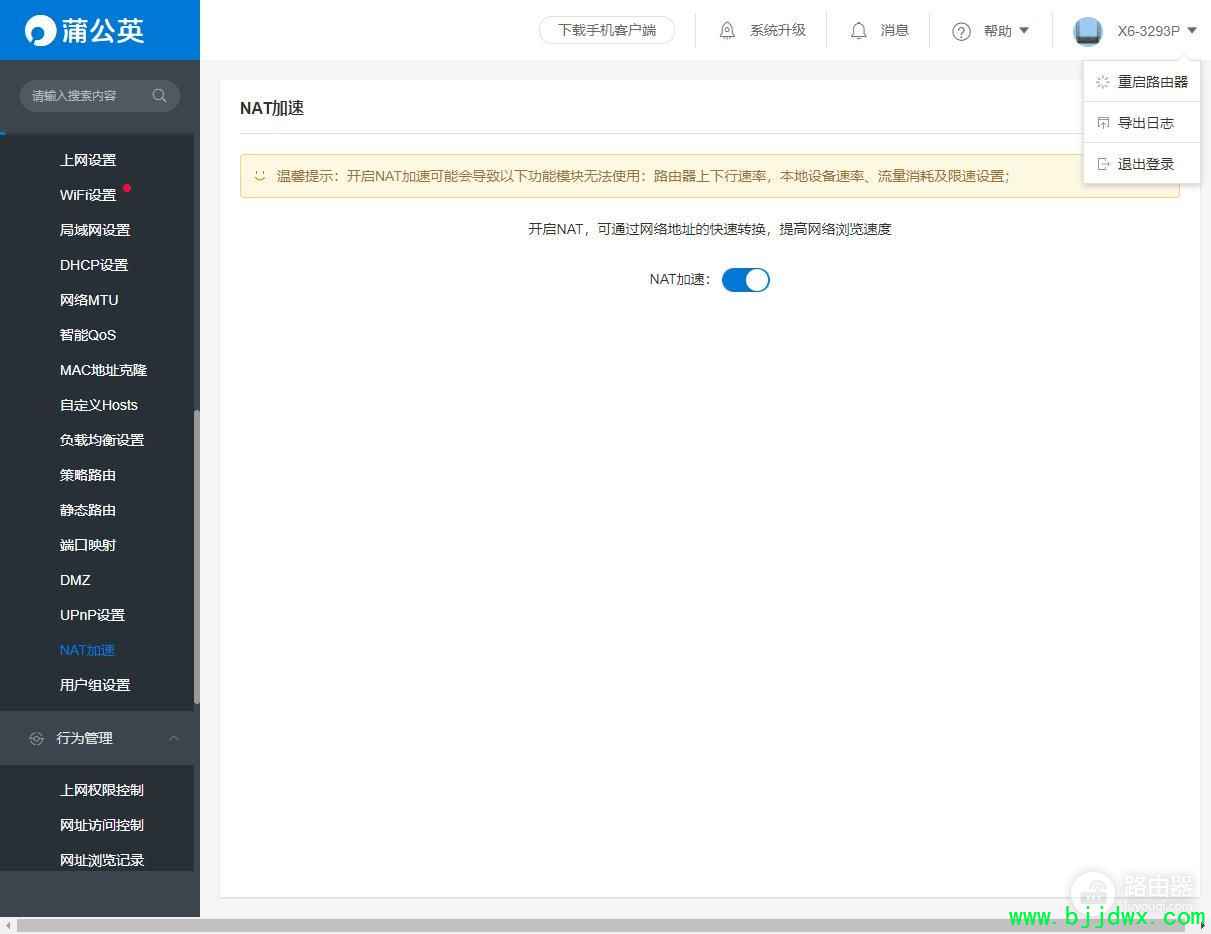Click the 系统升级 rocket icon
This screenshot has height=934, width=1211.
click(728, 31)
